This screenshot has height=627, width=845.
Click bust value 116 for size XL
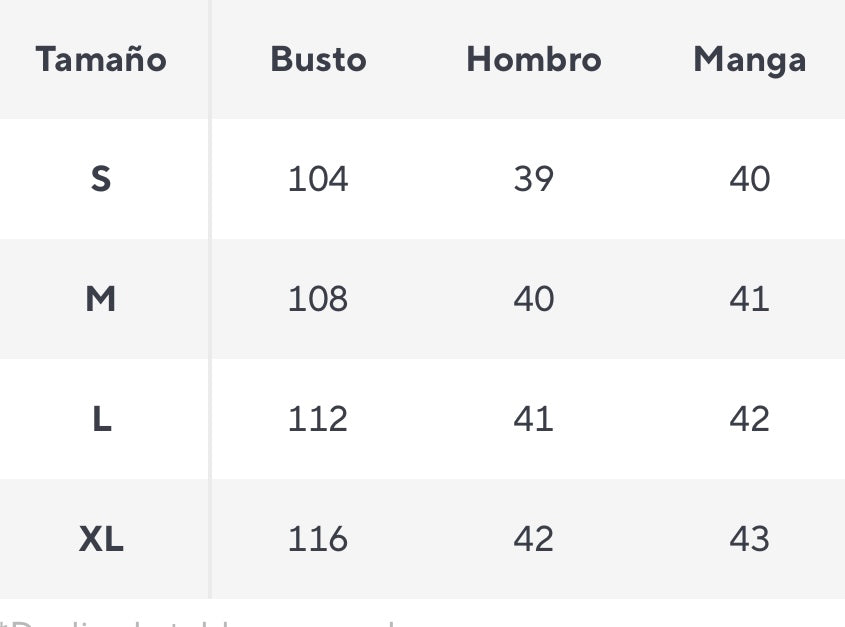pyautogui.click(x=318, y=540)
